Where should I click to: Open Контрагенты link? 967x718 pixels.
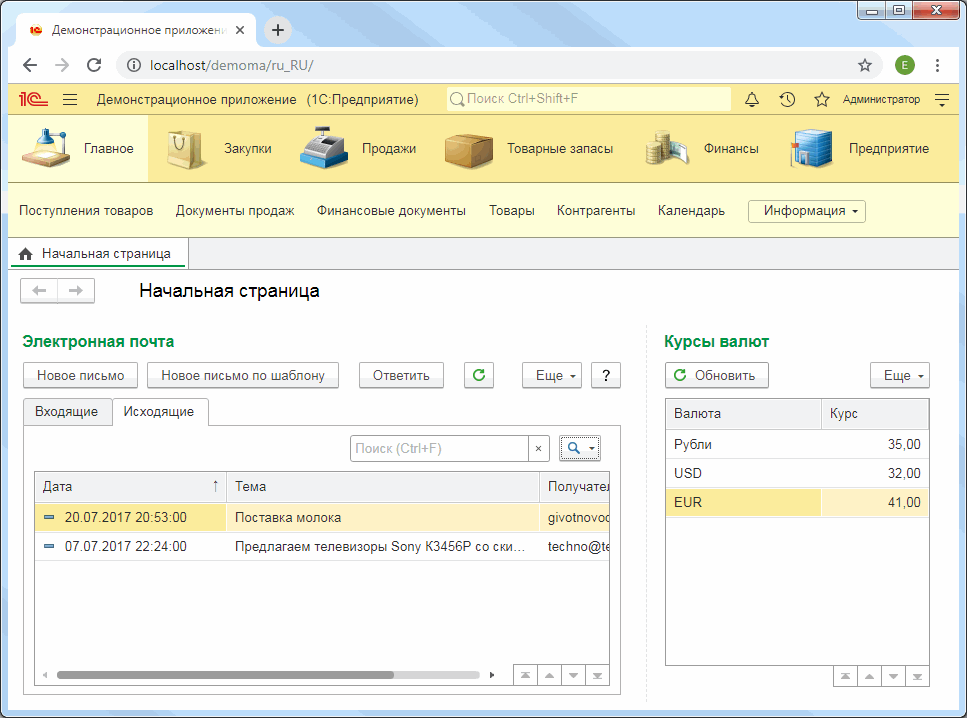pyautogui.click(x=596, y=211)
